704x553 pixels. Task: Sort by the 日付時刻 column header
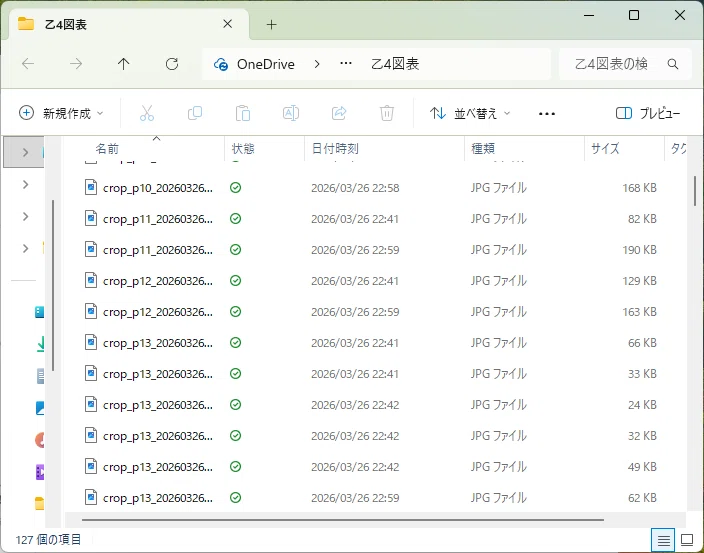(x=335, y=149)
